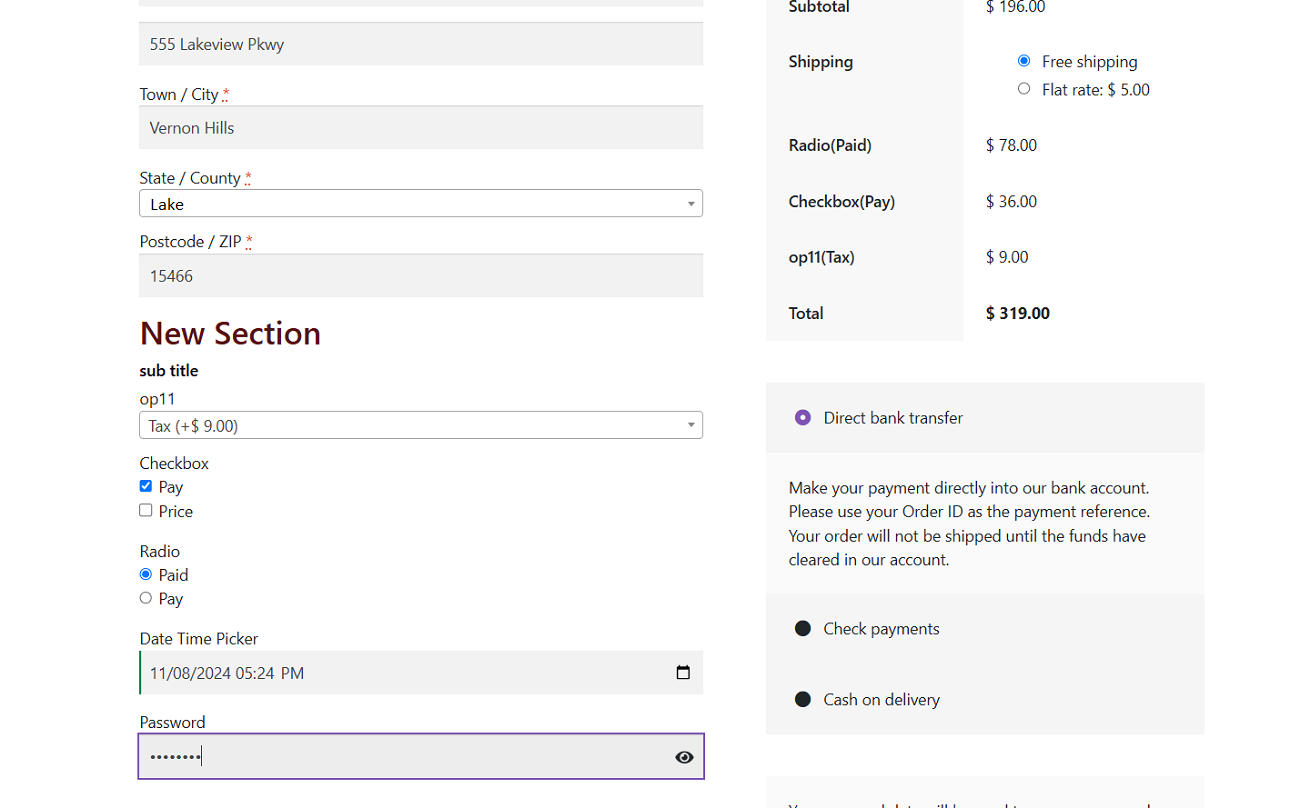Click the 555 Lakeview Pkwy address field
Image resolution: width=1300 pixels, height=808 pixels.
pyautogui.click(x=421, y=44)
